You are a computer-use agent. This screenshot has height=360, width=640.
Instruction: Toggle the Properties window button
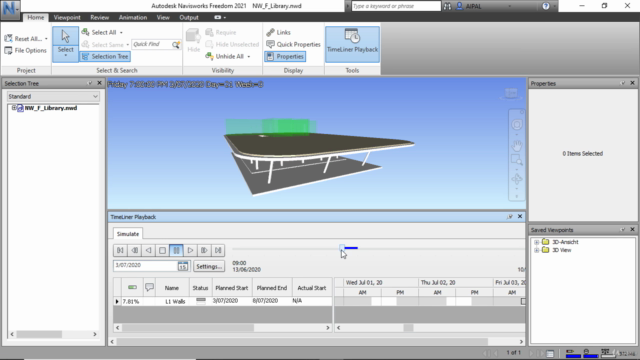[x=285, y=56]
